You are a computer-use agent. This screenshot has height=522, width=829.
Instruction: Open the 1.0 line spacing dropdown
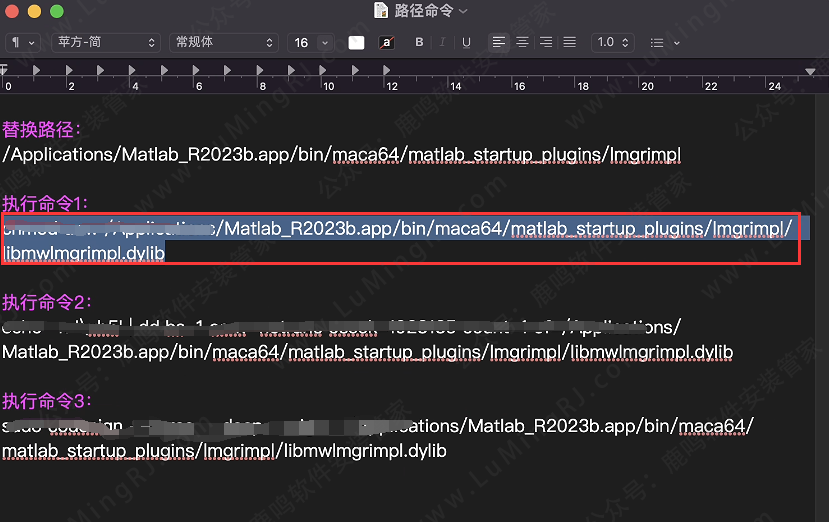click(x=612, y=42)
